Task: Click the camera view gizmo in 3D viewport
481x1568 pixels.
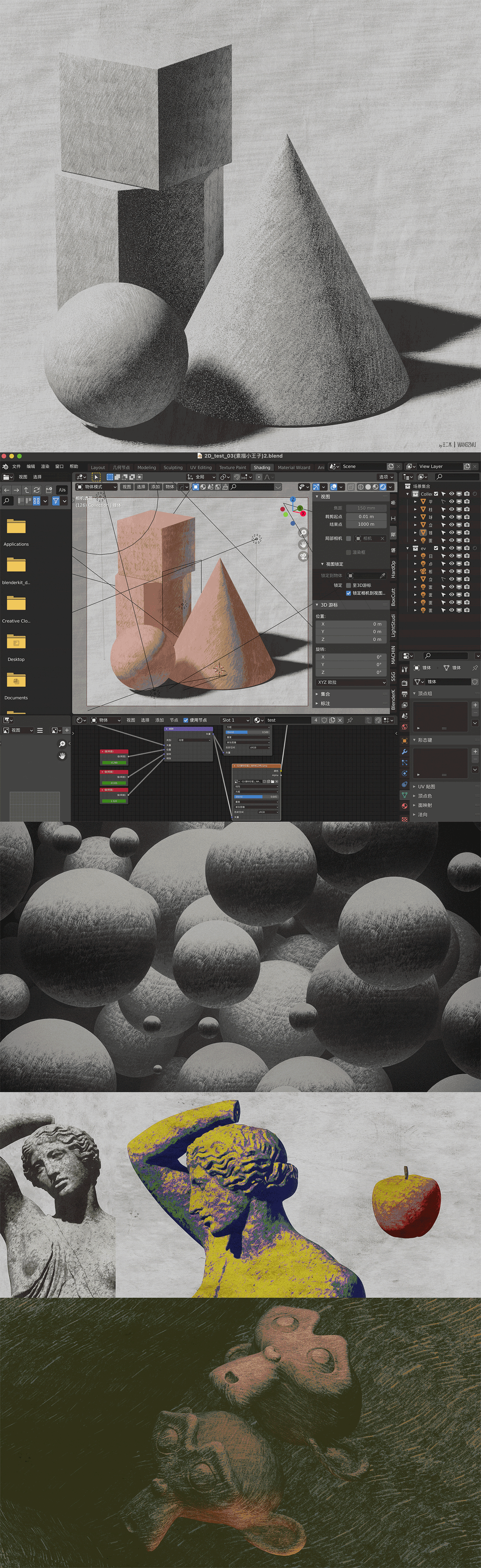Action: pyautogui.click(x=303, y=557)
